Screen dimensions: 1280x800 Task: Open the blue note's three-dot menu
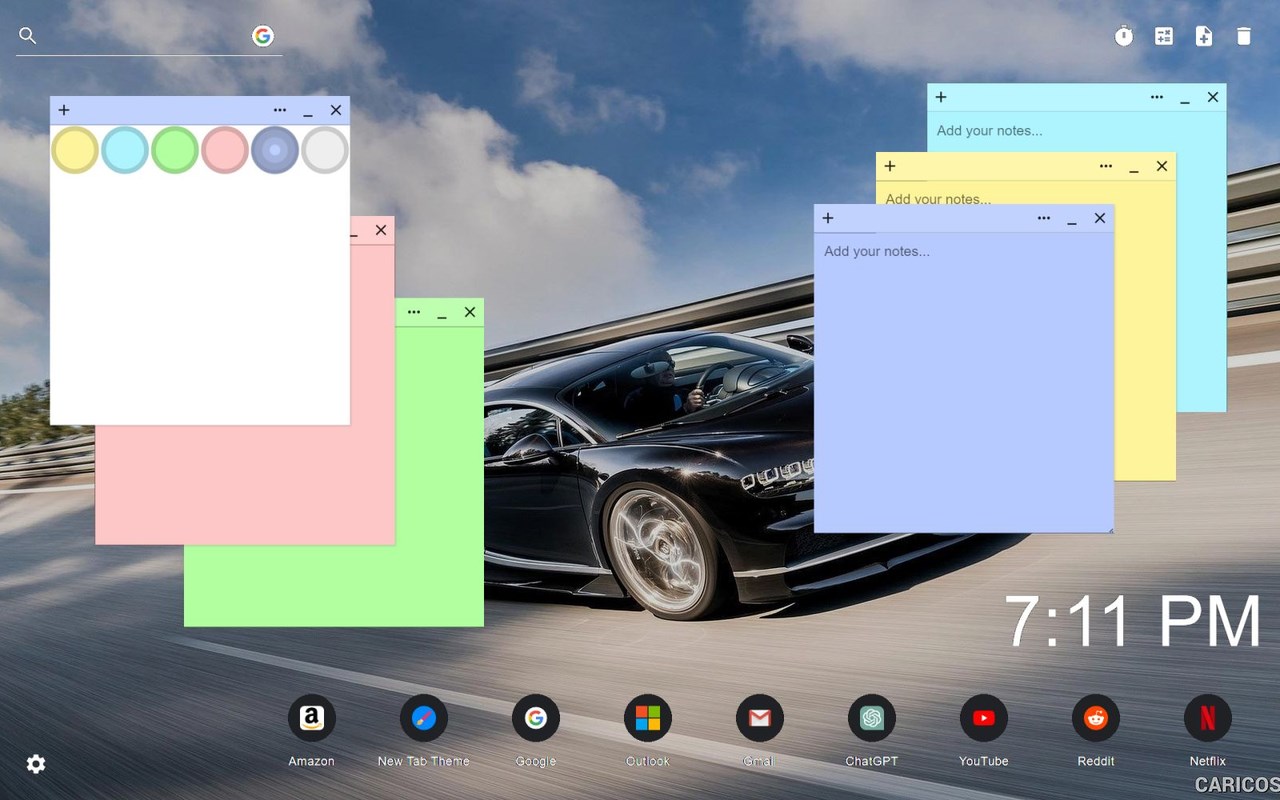tap(1044, 218)
